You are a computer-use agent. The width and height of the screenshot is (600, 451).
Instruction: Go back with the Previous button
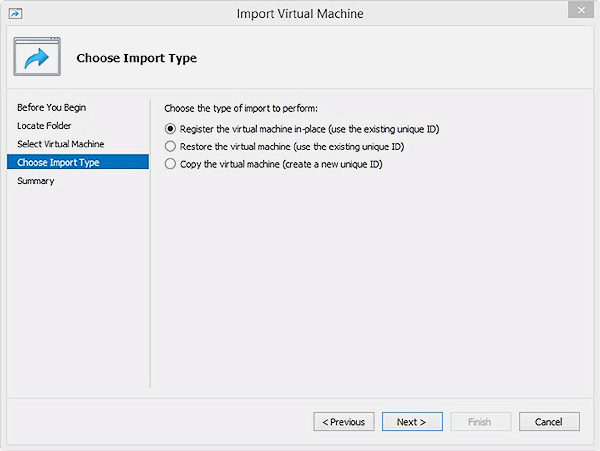point(344,422)
